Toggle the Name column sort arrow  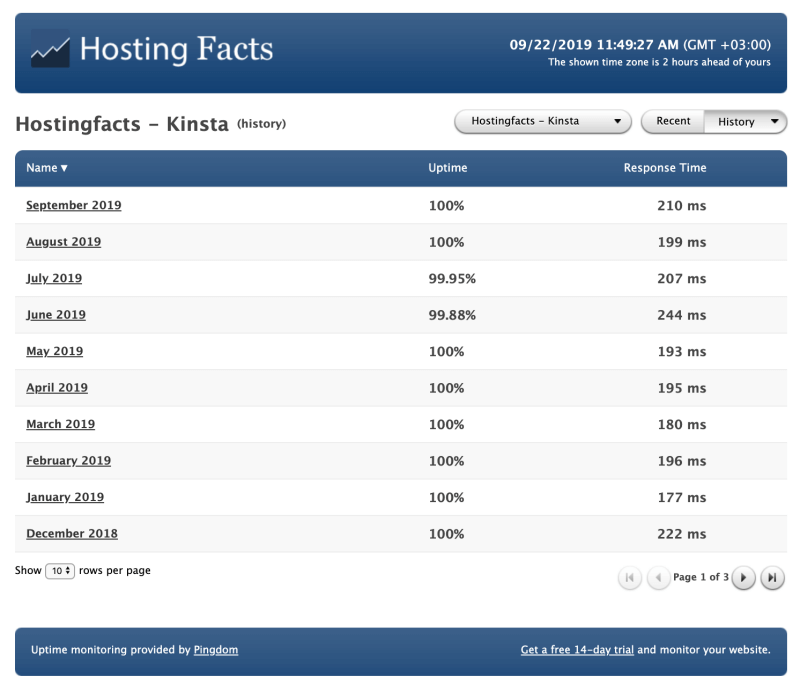click(64, 168)
